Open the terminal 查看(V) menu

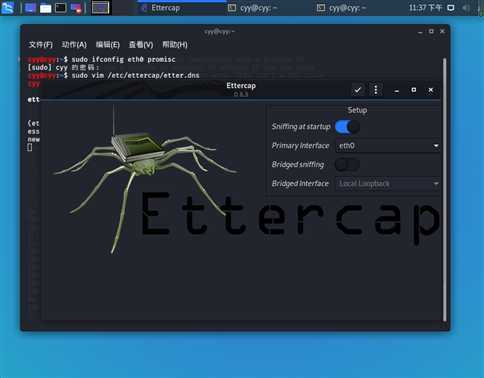pos(141,45)
